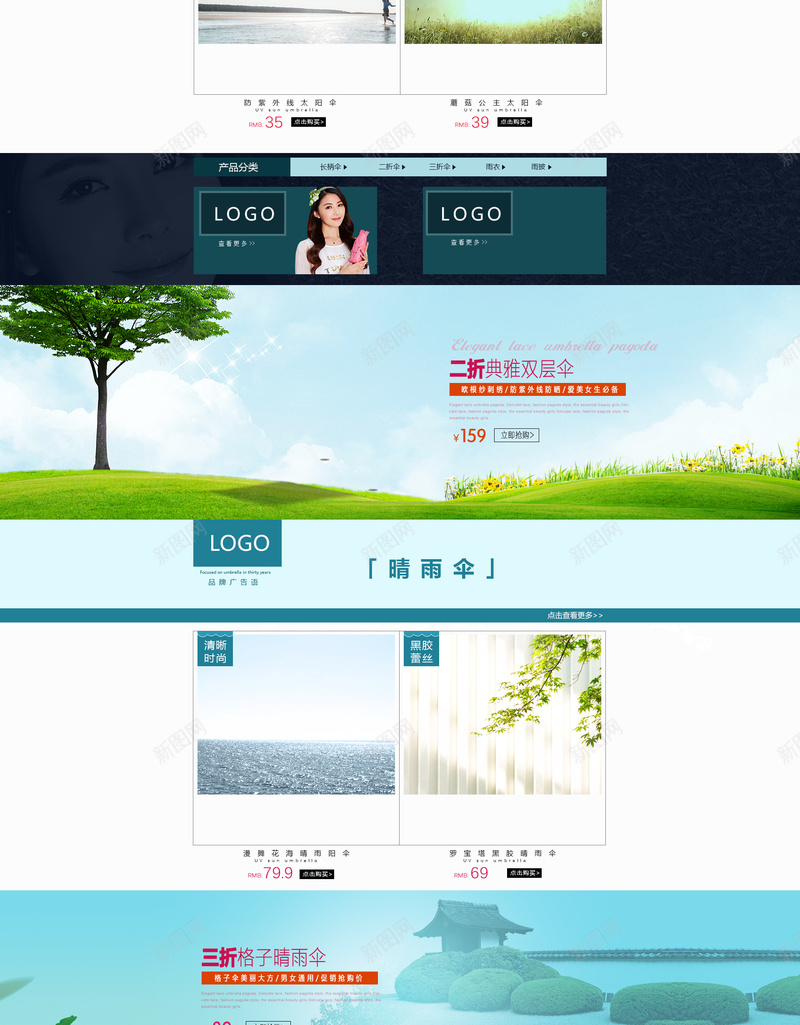This screenshot has height=1025, width=800.
Task: Expand the 二折伞 category arrow
Action: click(403, 167)
